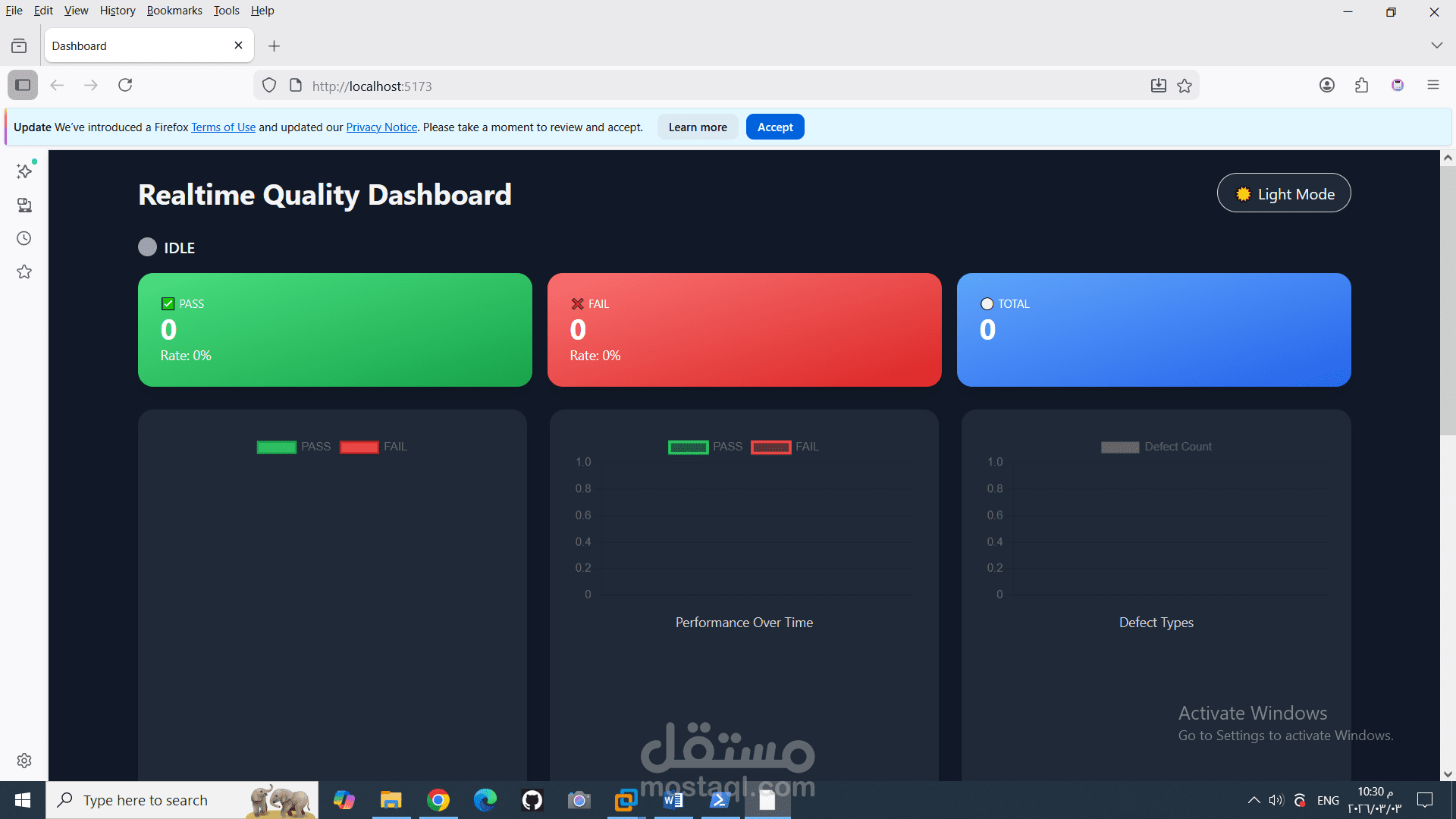Open the Firefox account profile icon

(x=1327, y=85)
